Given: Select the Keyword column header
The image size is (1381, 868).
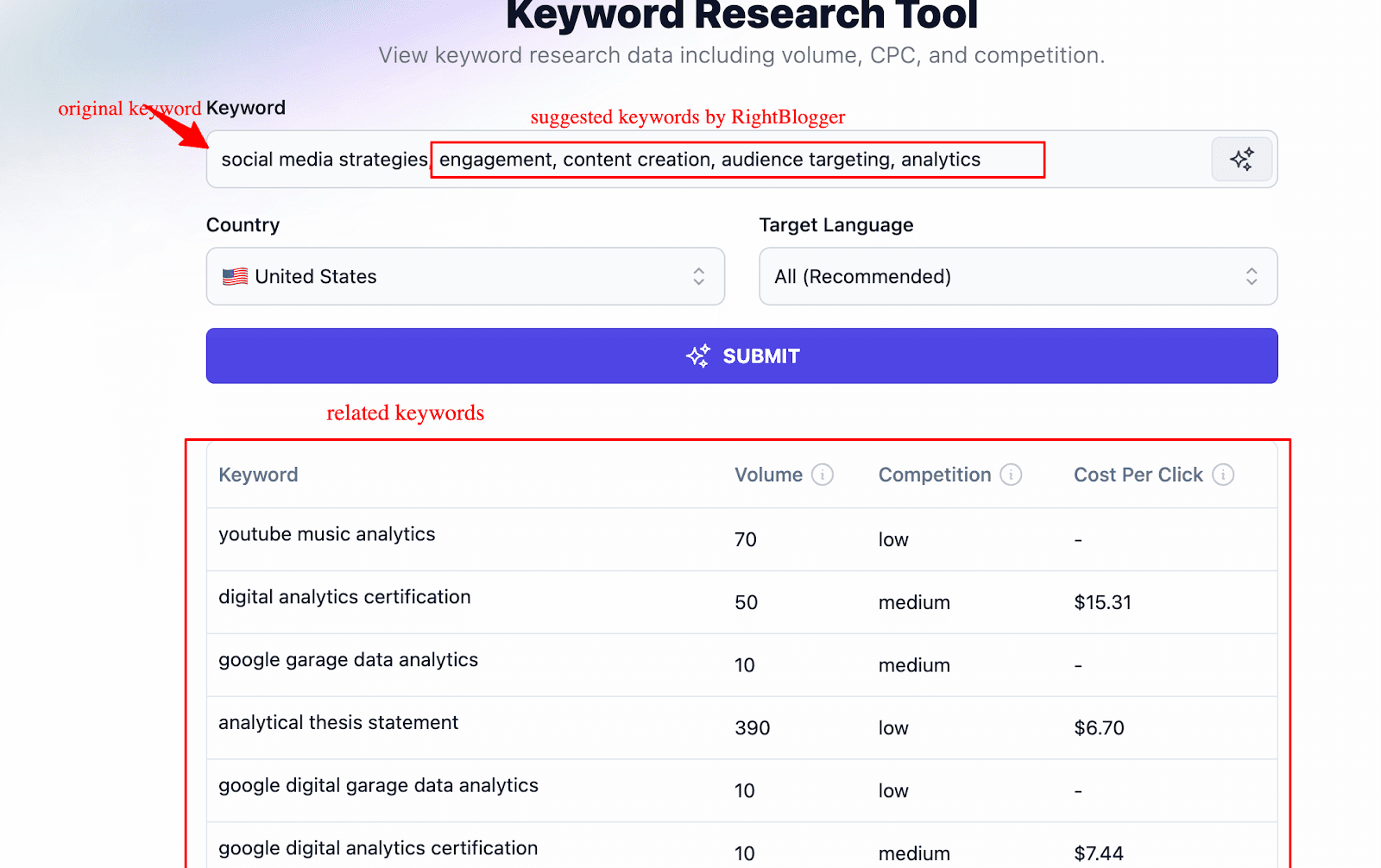Looking at the screenshot, I should click(x=258, y=475).
